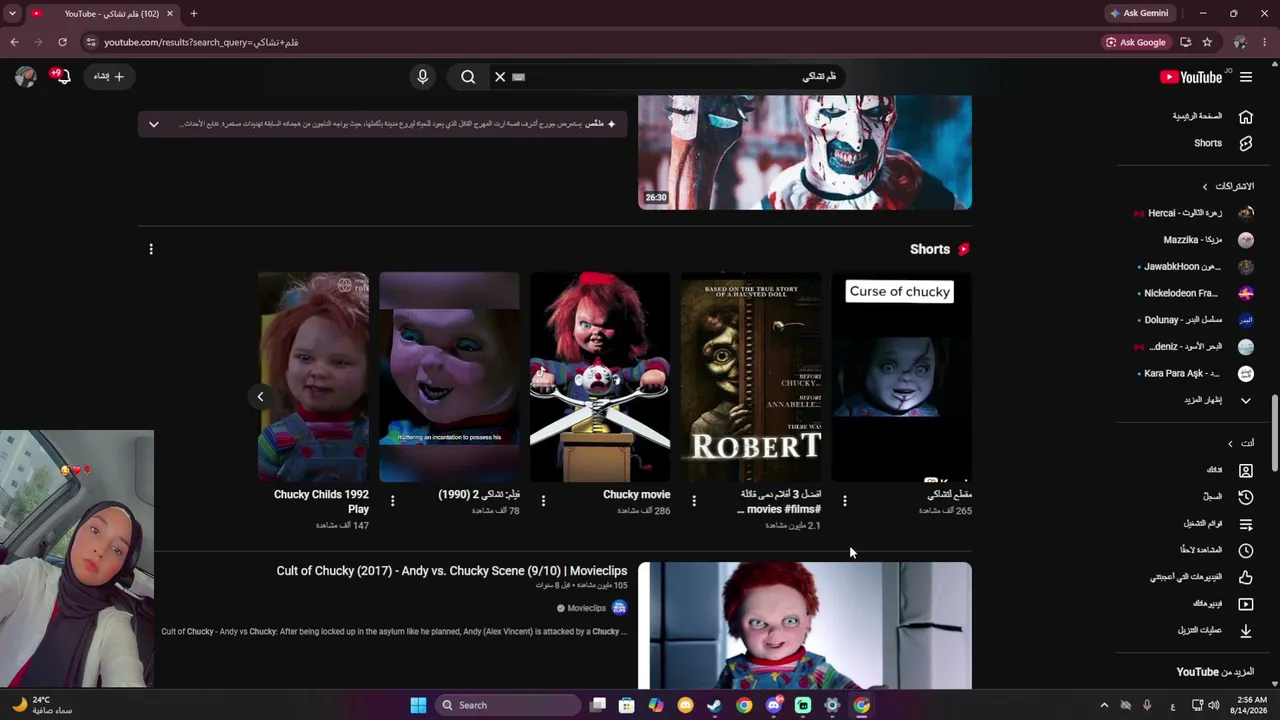Open options for Curse of chucky short
Screen dimensions: 1280x720
pos(845,500)
